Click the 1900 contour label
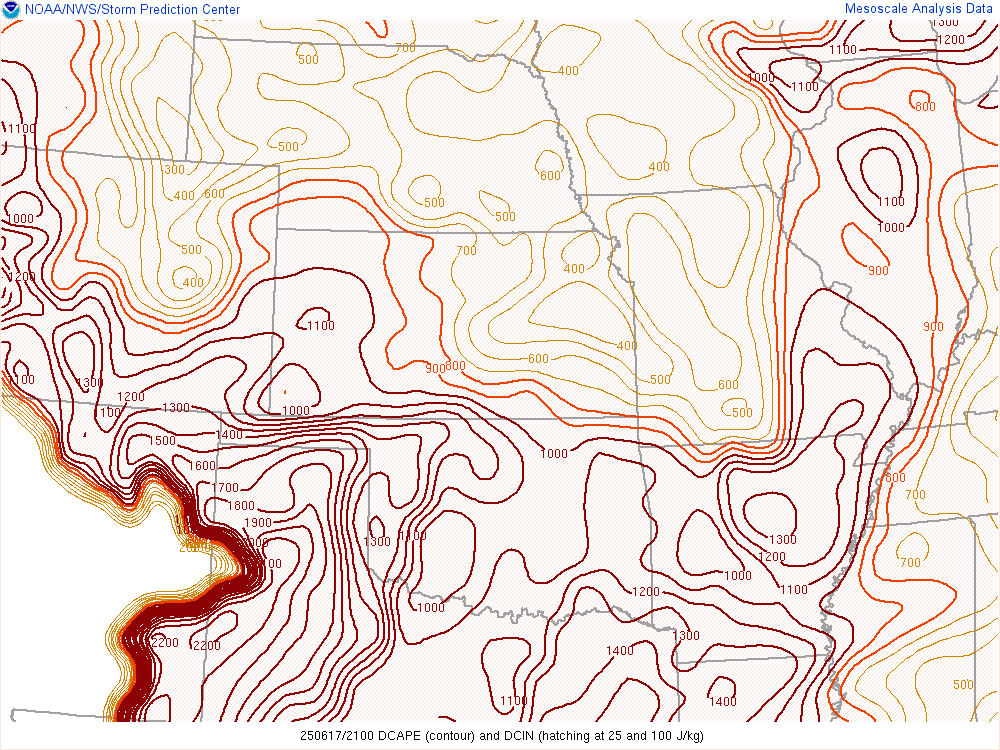 click(258, 523)
